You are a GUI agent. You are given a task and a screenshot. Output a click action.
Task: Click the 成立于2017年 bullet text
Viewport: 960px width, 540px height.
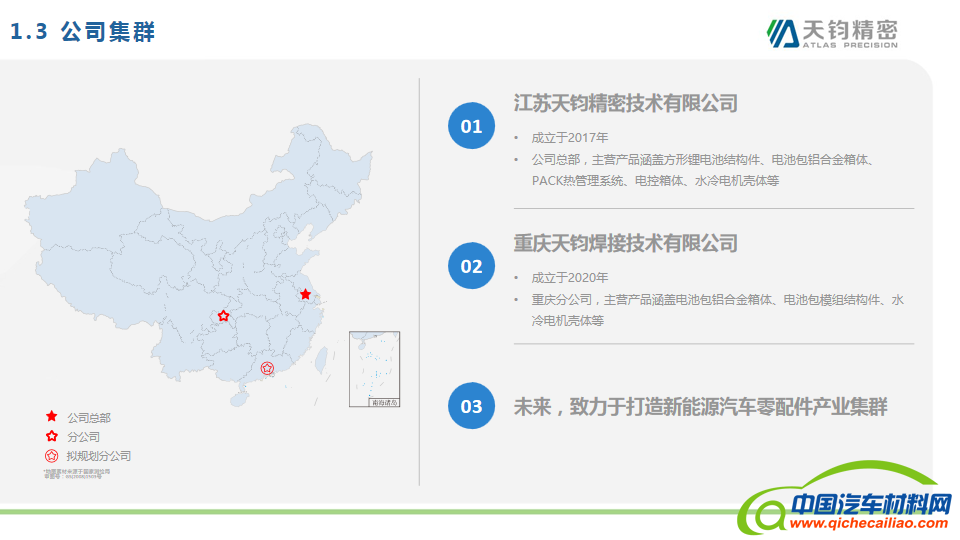(x=569, y=138)
